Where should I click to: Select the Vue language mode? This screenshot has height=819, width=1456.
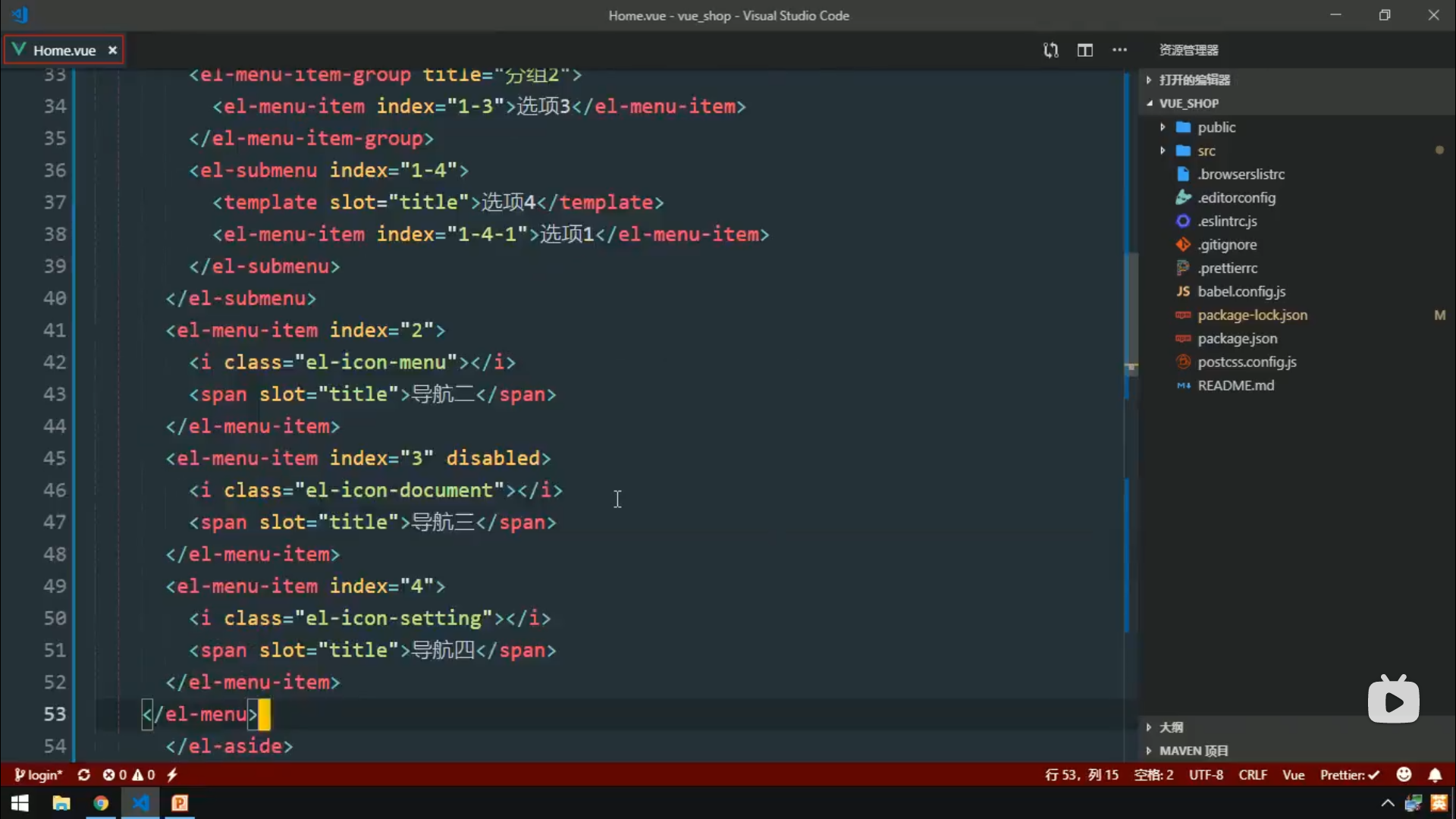click(x=1294, y=775)
